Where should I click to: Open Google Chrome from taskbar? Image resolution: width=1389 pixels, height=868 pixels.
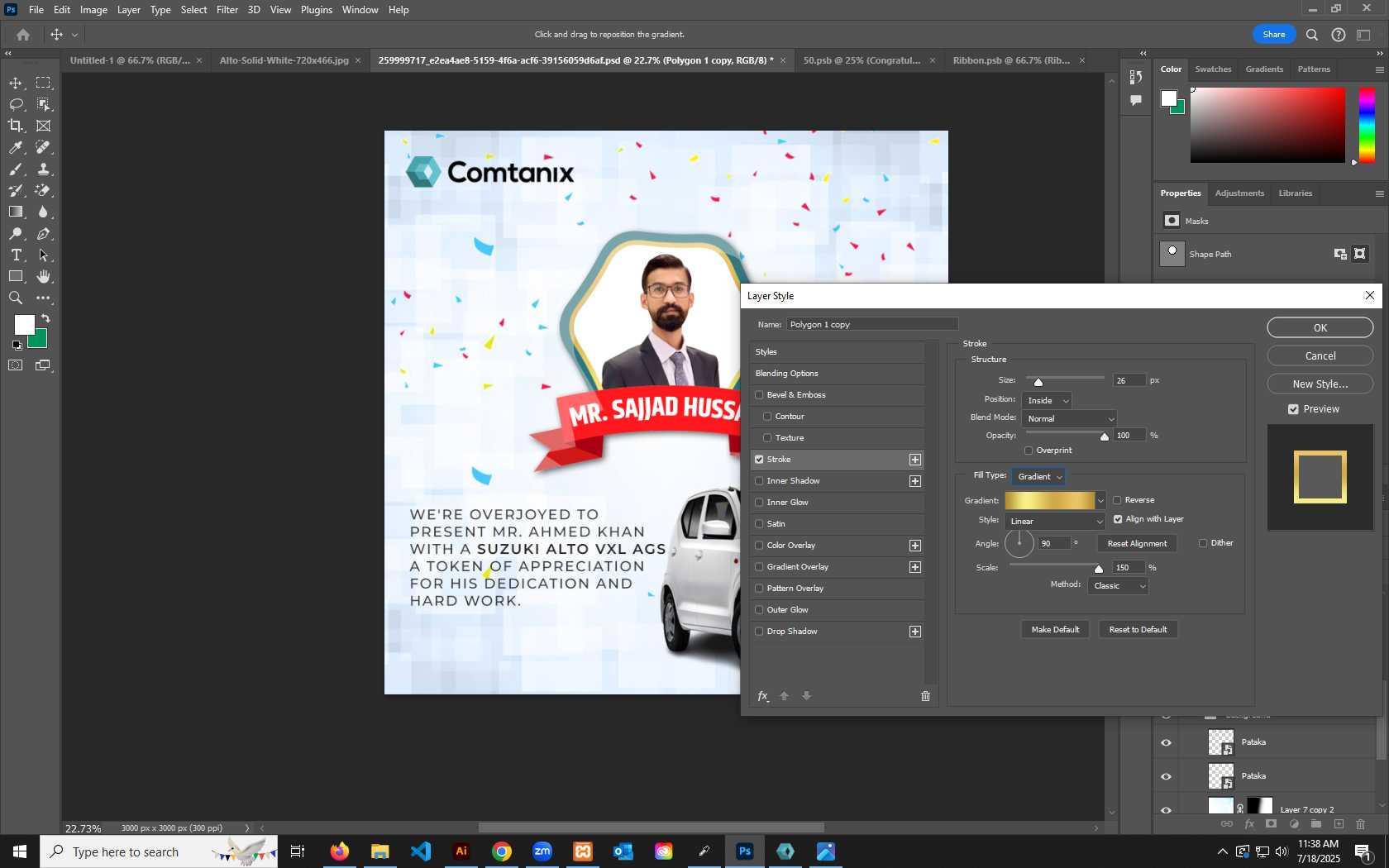tap(502, 851)
